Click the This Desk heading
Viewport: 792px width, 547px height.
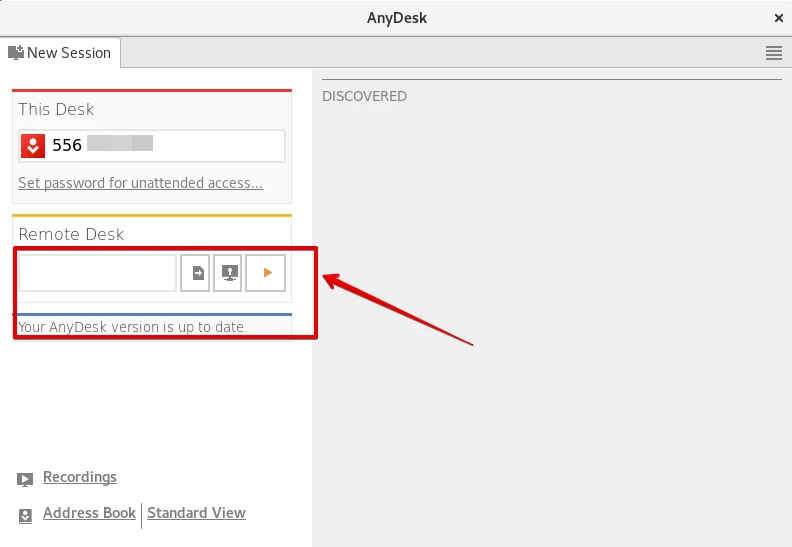pyautogui.click(x=56, y=109)
